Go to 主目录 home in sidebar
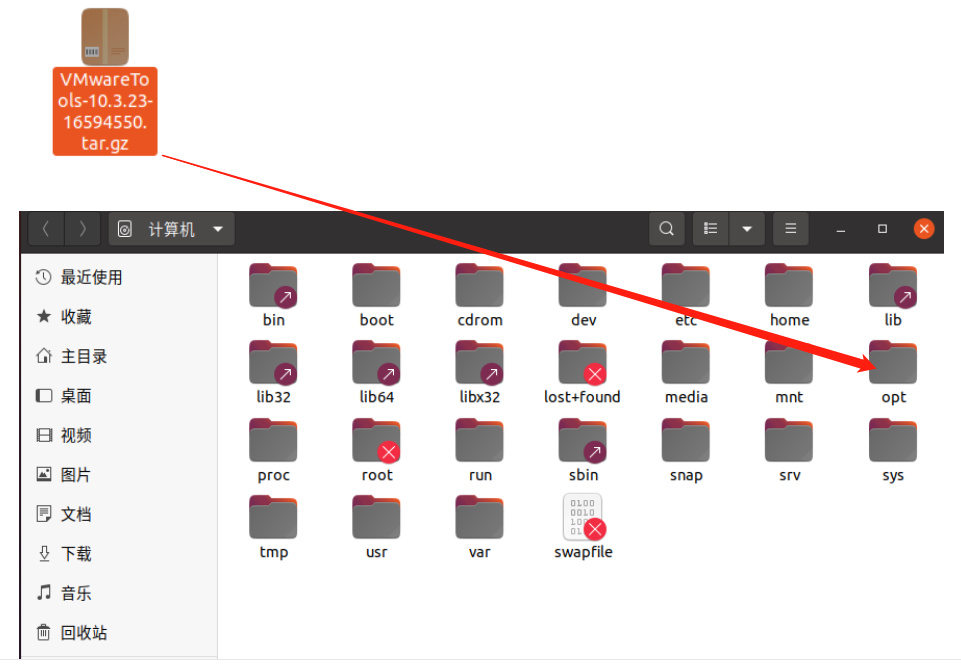Screen dimensions: 961x667 tap(120, 356)
